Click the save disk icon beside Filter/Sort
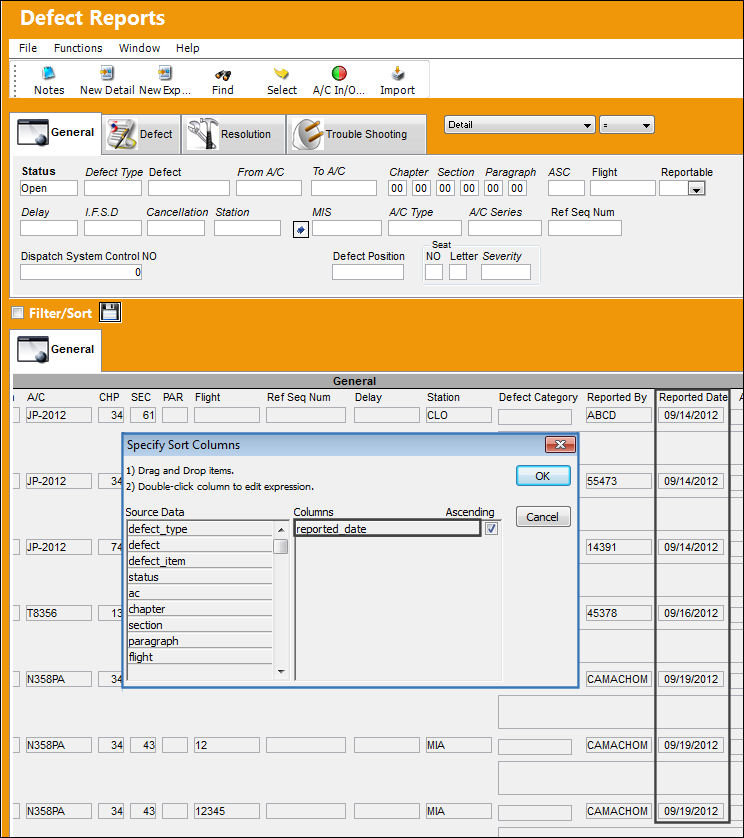This screenshot has height=838, width=744. pyautogui.click(x=110, y=312)
